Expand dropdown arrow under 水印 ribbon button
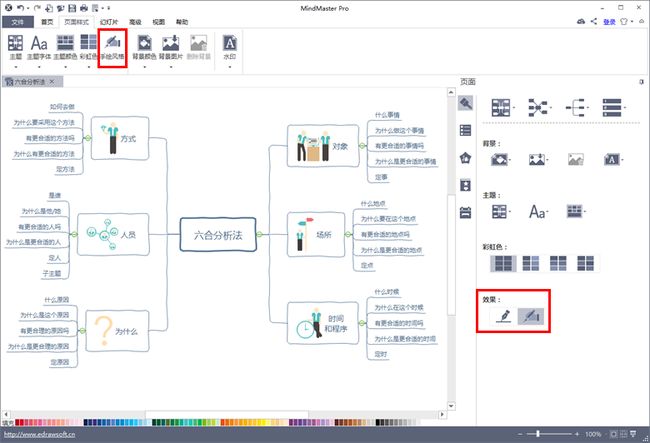This screenshot has width=650, height=443. tap(230, 66)
